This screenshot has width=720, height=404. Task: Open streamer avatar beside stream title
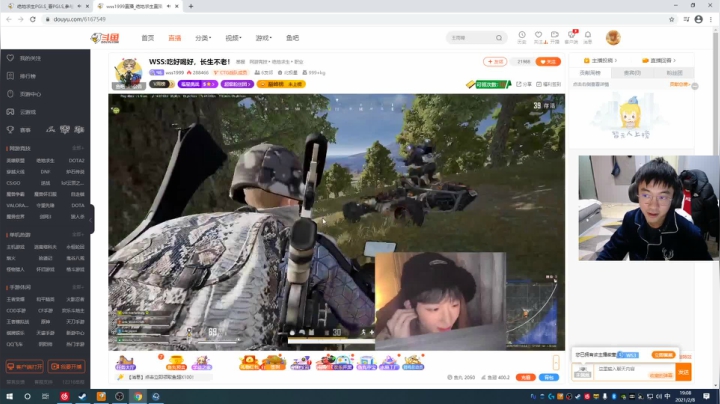(128, 73)
